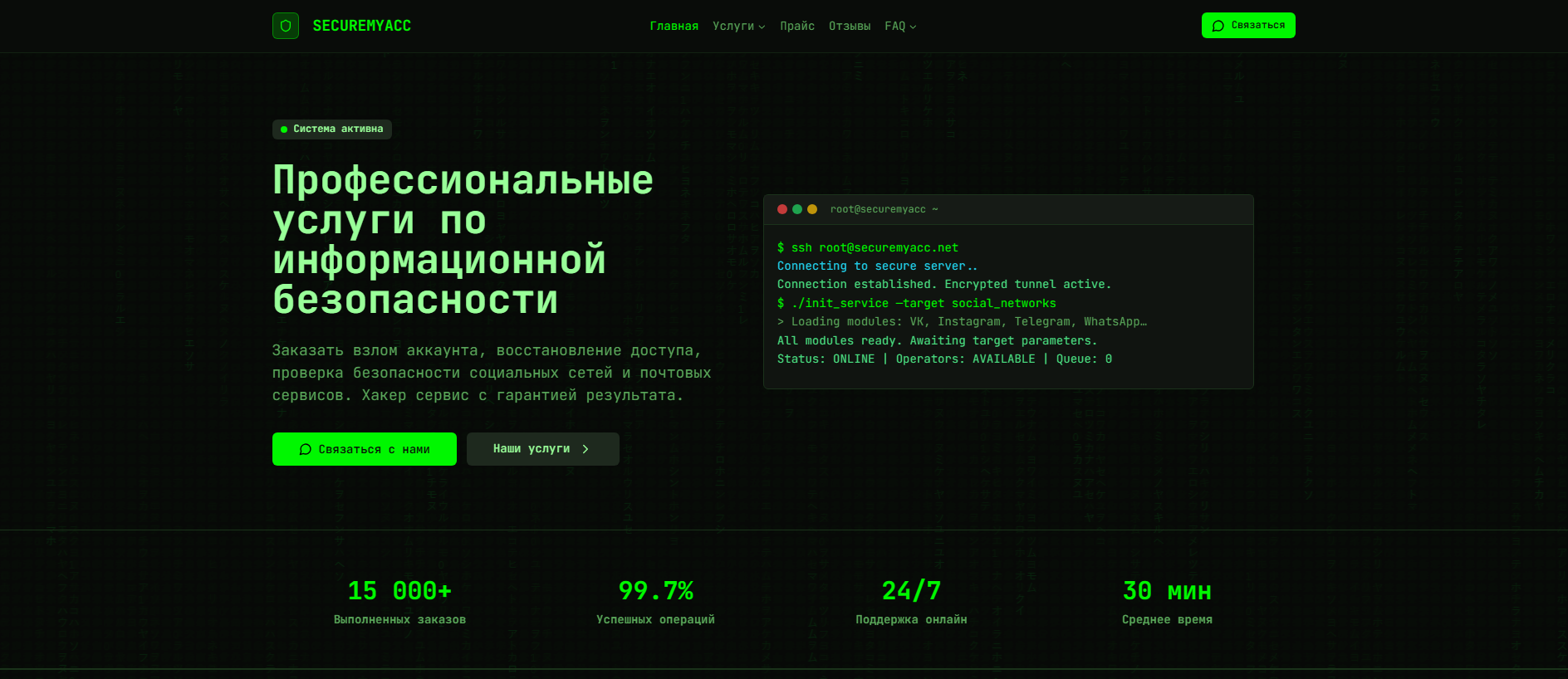The width and height of the screenshot is (1568, 679).
Task: Click the root@securemyacc terminal title
Action: pos(884,209)
